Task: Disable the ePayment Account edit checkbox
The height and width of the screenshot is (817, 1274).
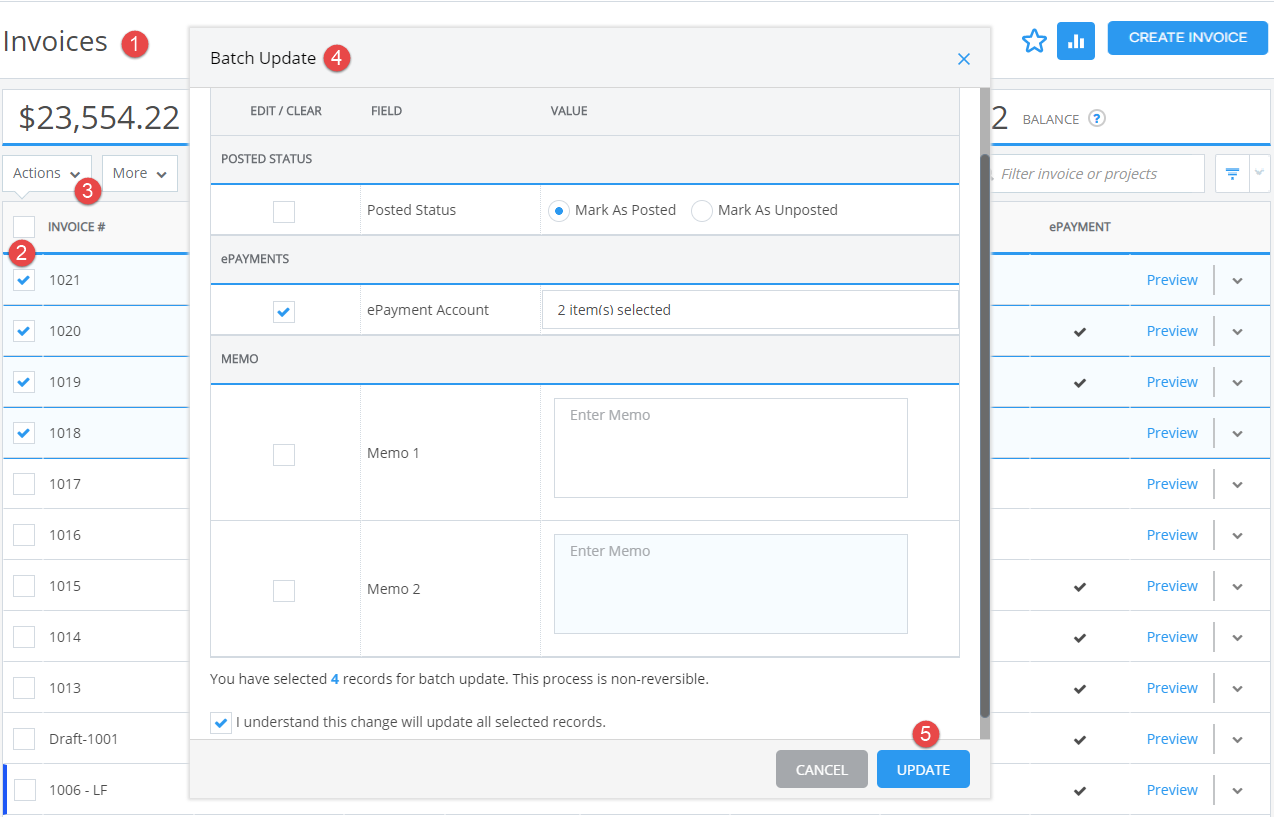Action: pyautogui.click(x=284, y=312)
